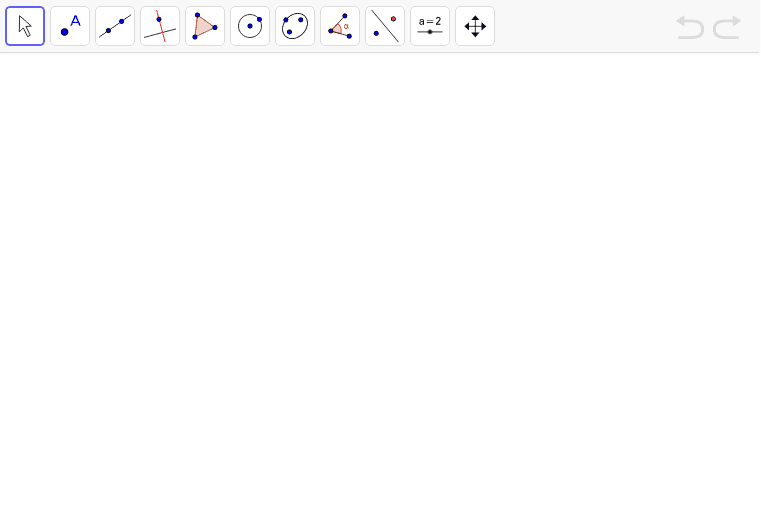Choose the Point tool

click(70, 26)
